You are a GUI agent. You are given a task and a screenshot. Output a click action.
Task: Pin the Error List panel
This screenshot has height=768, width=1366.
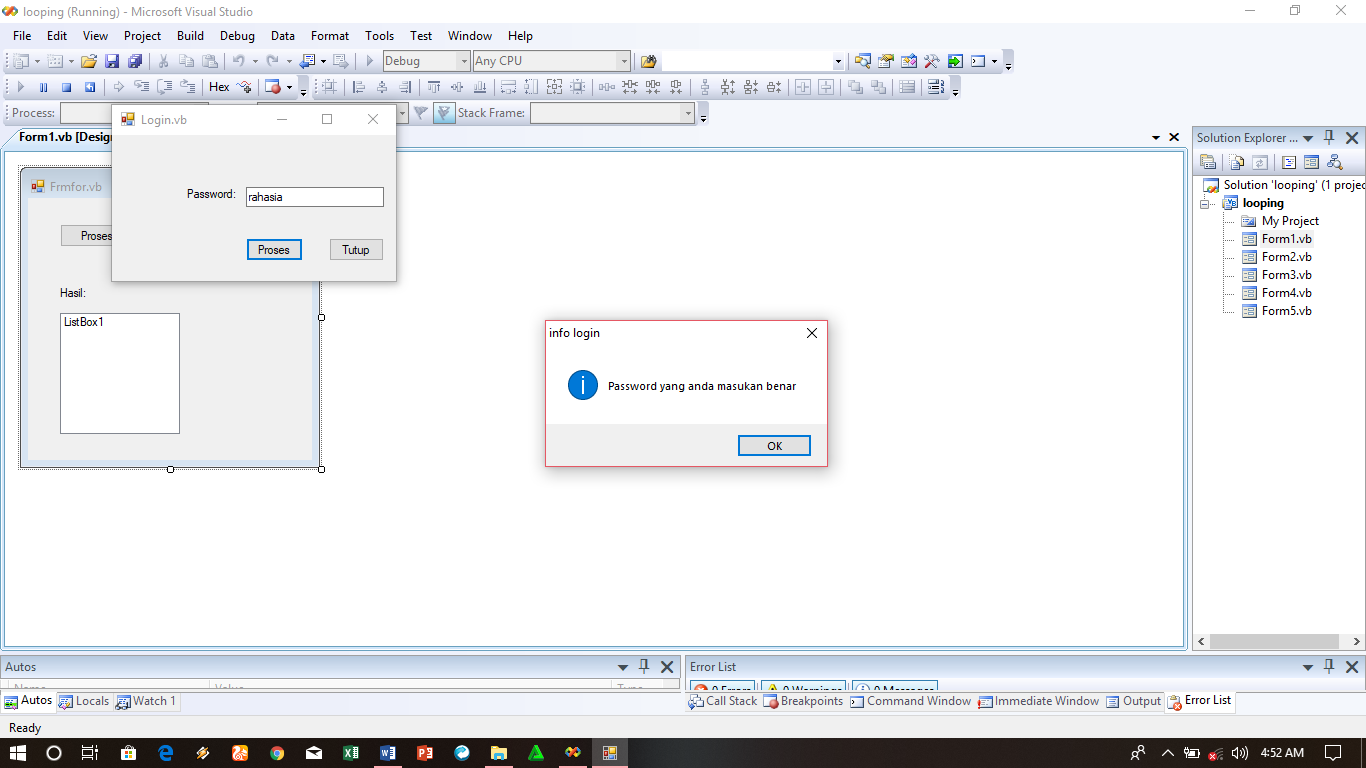(1328, 666)
